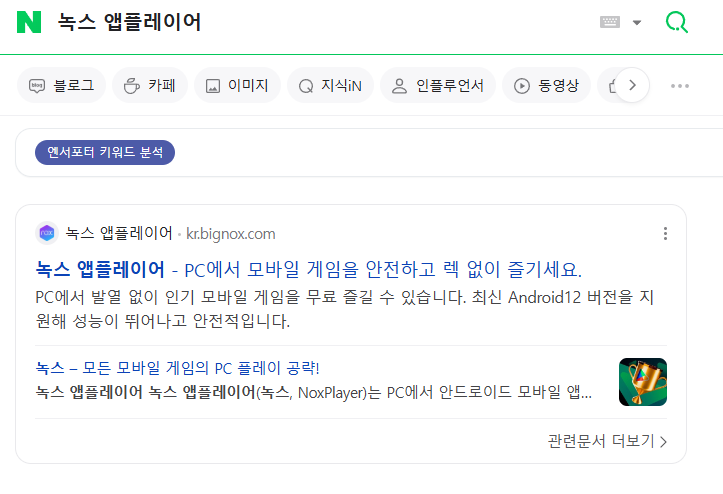723x494 pixels.
Task: Switch to the 지식iN tab
Action: click(x=330, y=85)
